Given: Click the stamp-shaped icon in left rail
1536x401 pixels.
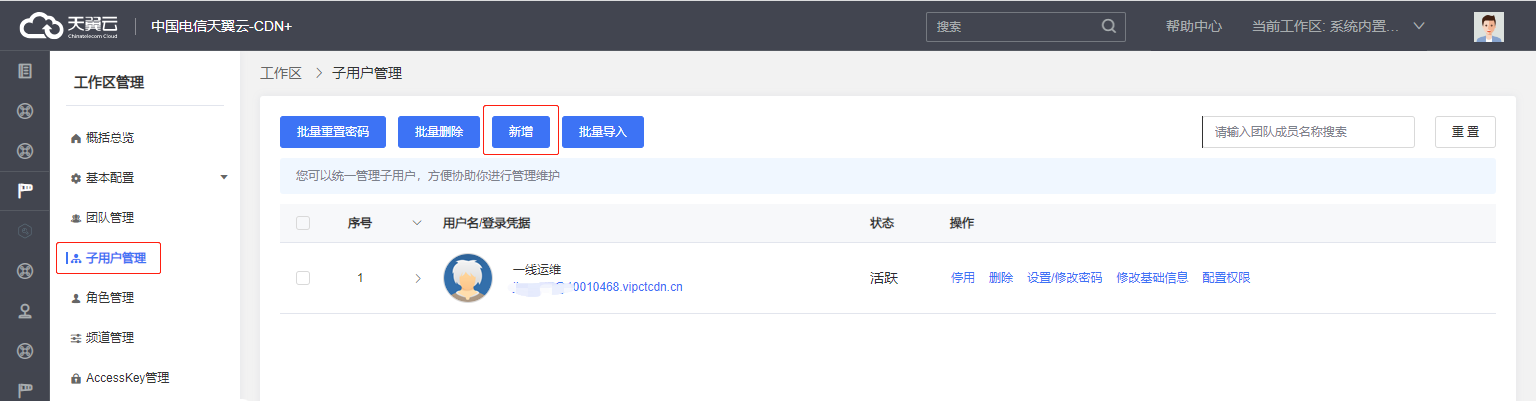Looking at the screenshot, I should coord(25,311).
